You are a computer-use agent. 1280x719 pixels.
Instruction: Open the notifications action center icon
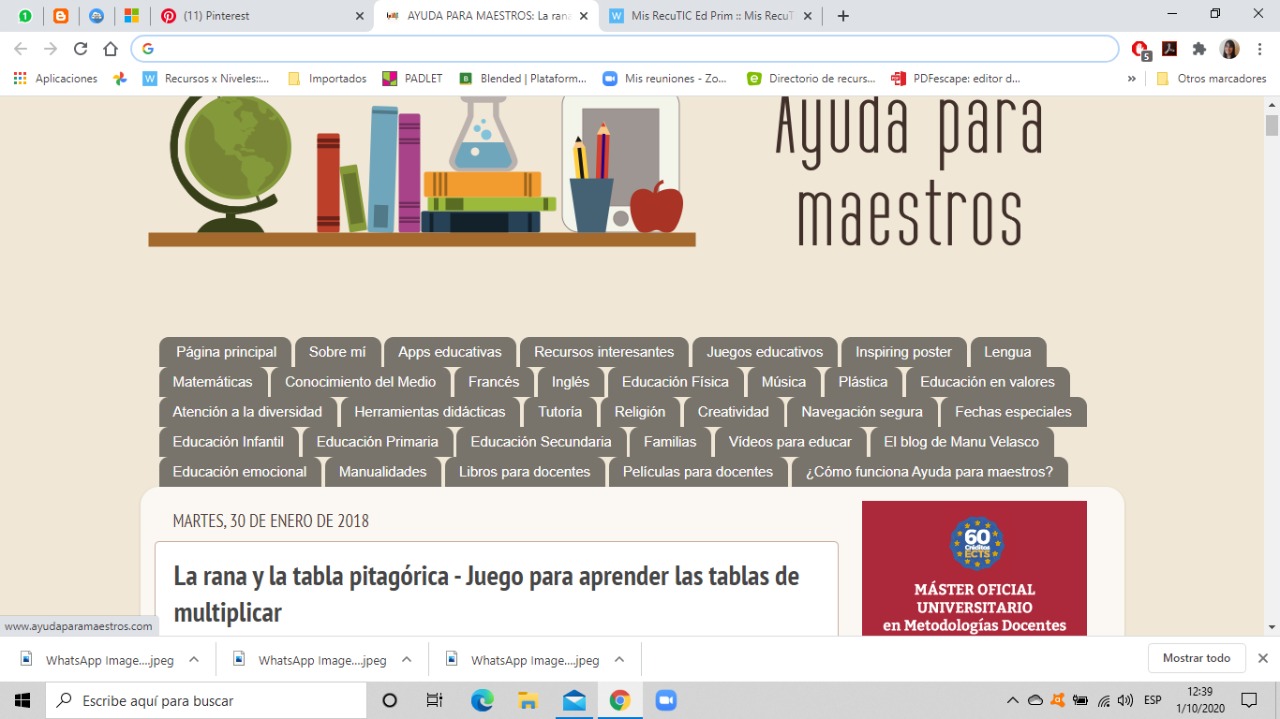tap(1249, 701)
